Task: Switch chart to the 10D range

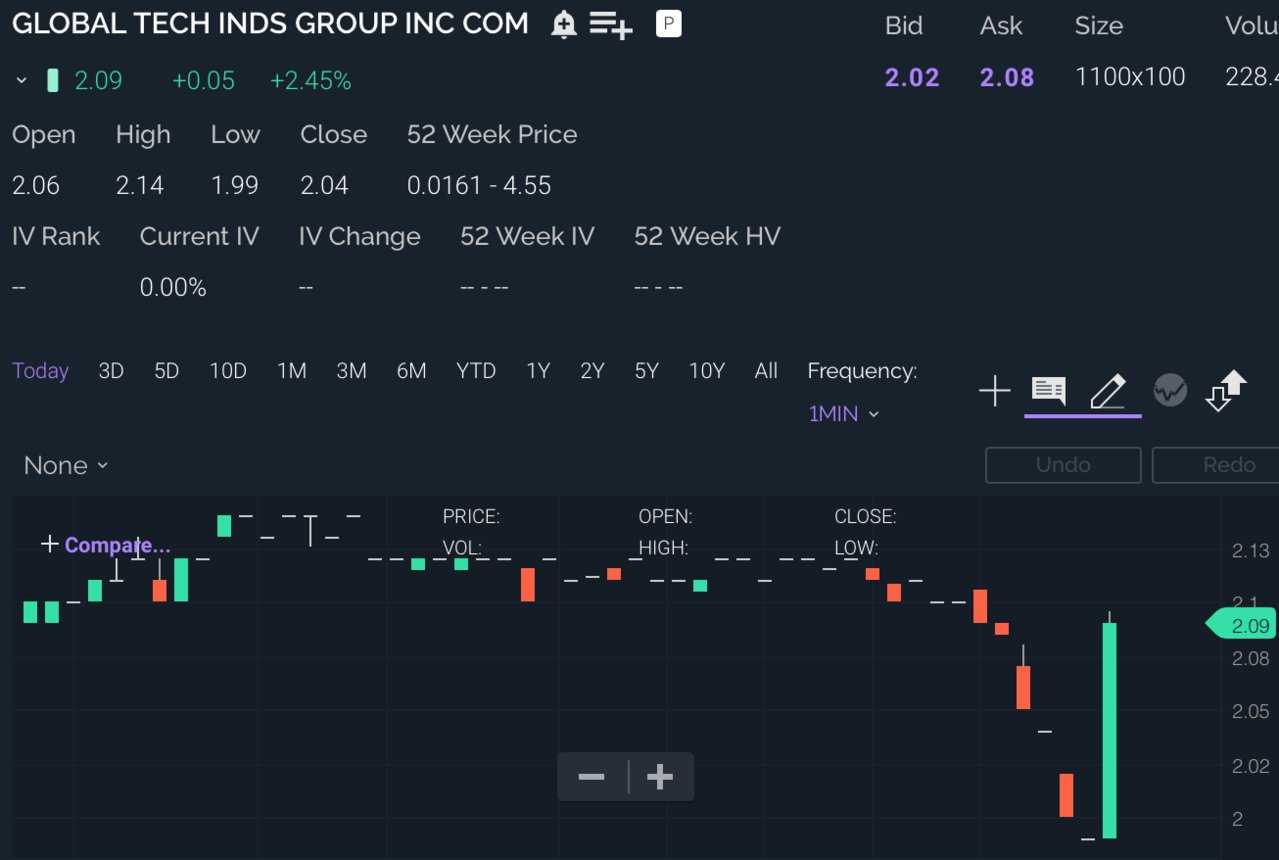Action: pyautogui.click(x=228, y=371)
